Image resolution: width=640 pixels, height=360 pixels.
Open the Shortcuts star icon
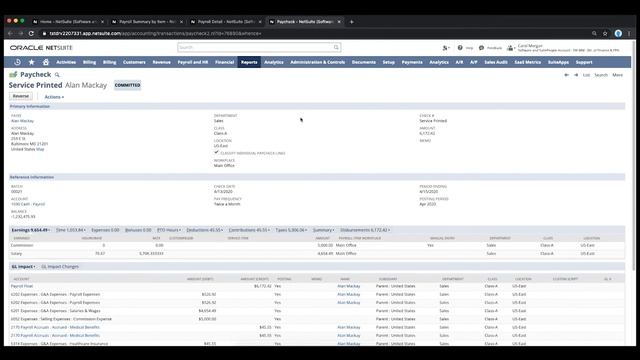(x=31, y=62)
